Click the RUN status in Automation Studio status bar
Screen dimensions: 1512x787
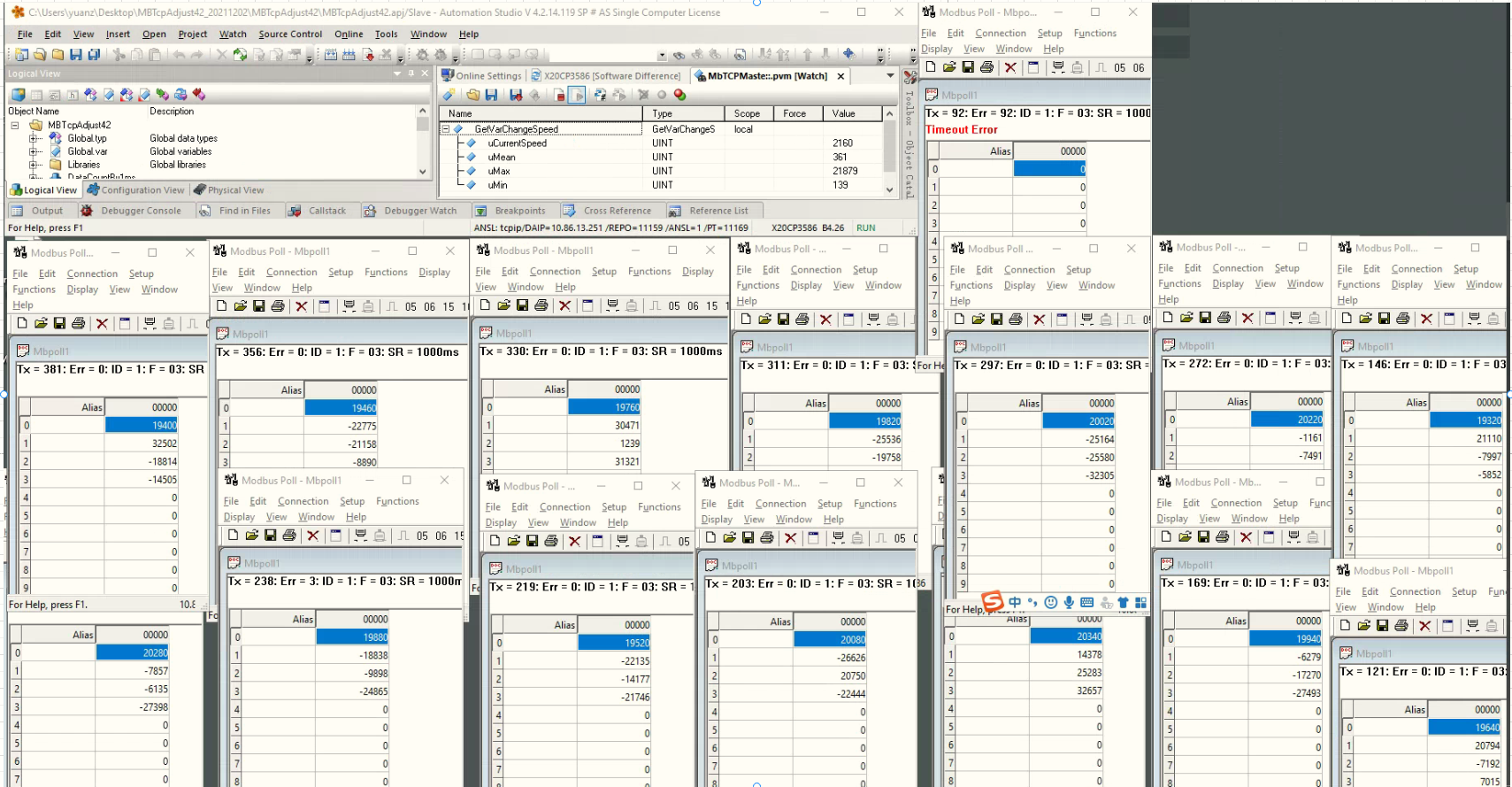pos(865,228)
